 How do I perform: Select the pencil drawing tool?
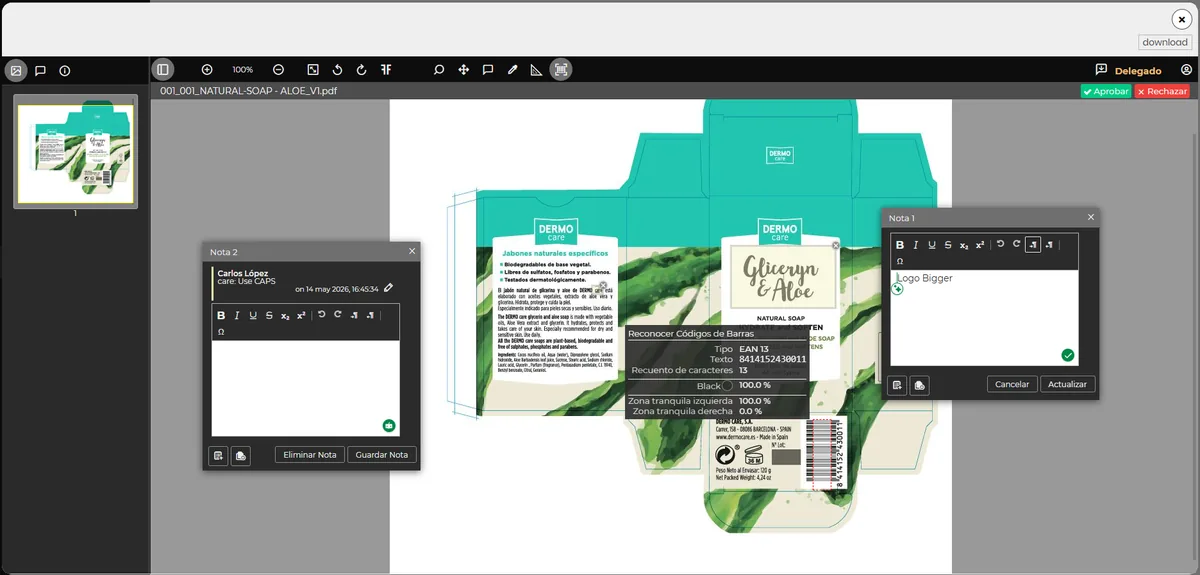(x=512, y=70)
